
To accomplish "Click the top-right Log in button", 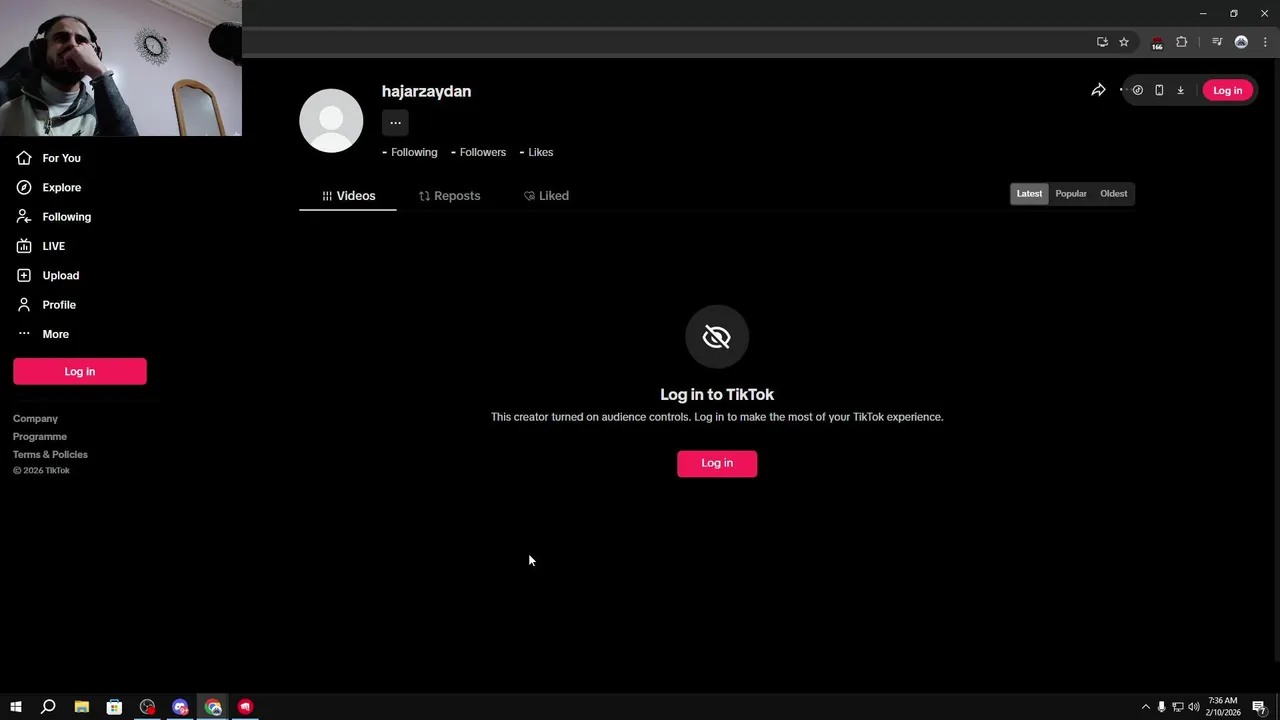I will (1227, 90).
